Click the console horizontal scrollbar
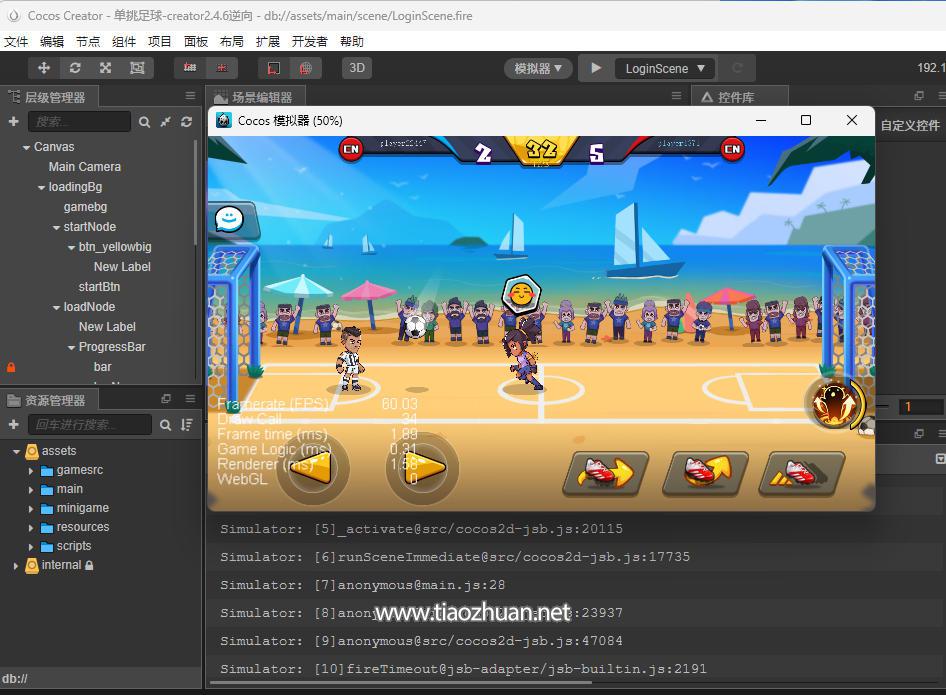Screen dimensions: 946x695 click(400, 683)
